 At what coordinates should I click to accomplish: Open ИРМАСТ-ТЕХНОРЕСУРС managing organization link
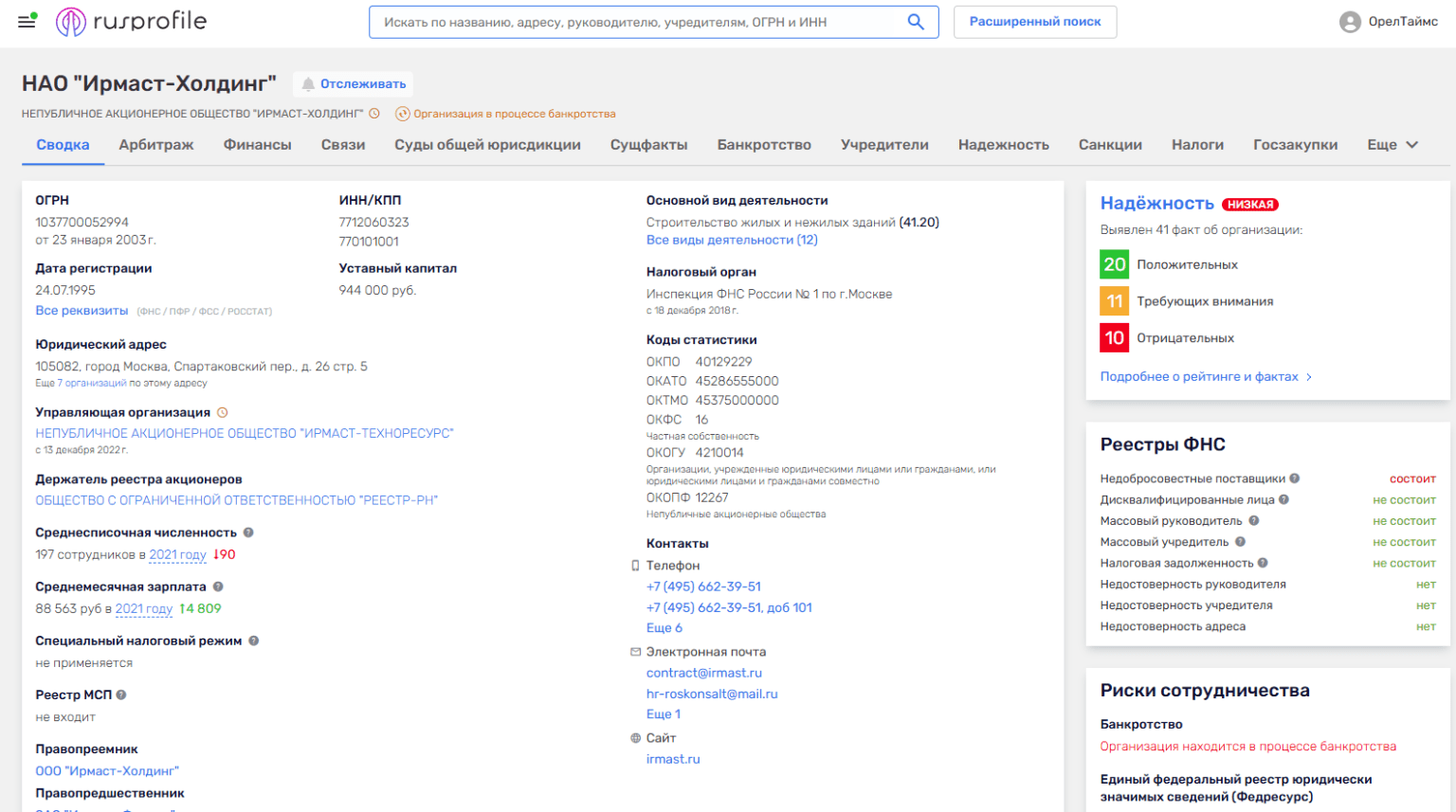[x=245, y=434]
